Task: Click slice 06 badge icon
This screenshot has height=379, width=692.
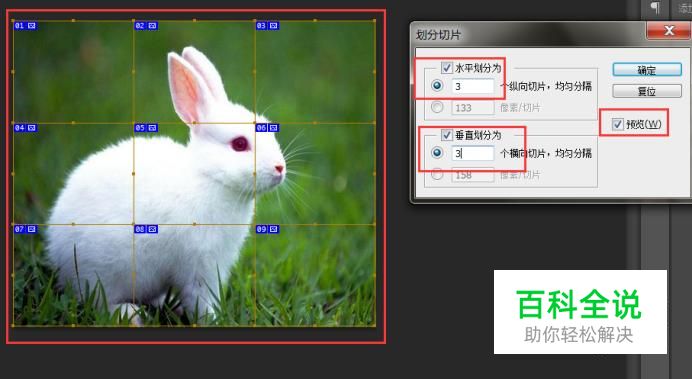Action: pyautogui.click(x=274, y=128)
